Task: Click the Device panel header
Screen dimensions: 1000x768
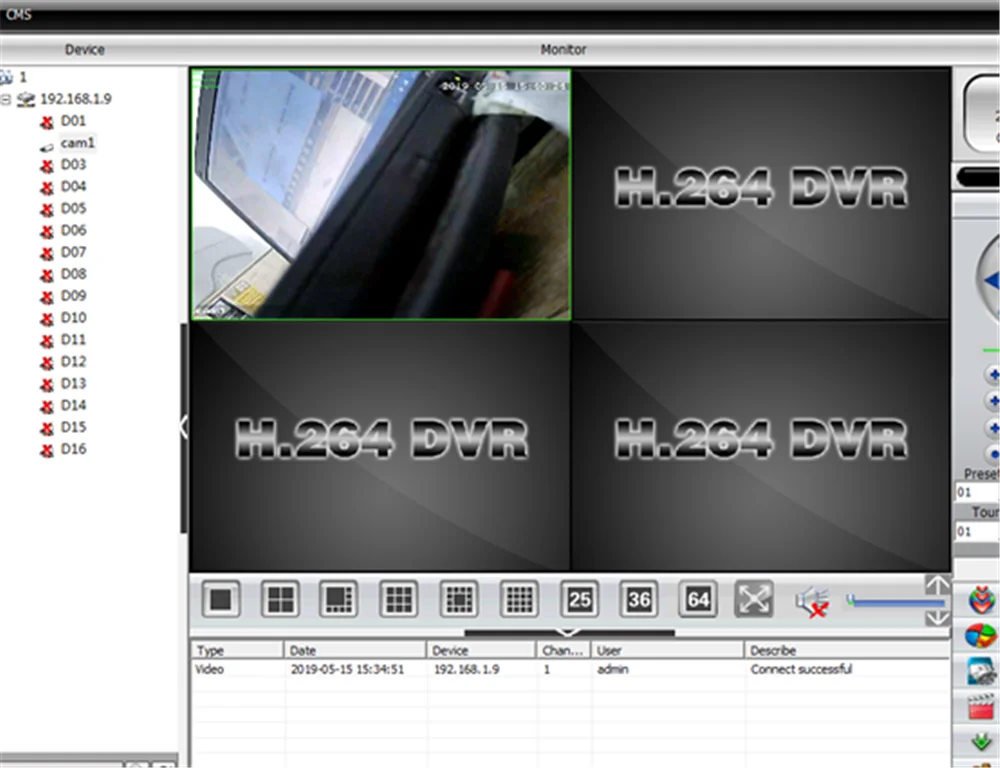Action: pos(85,50)
